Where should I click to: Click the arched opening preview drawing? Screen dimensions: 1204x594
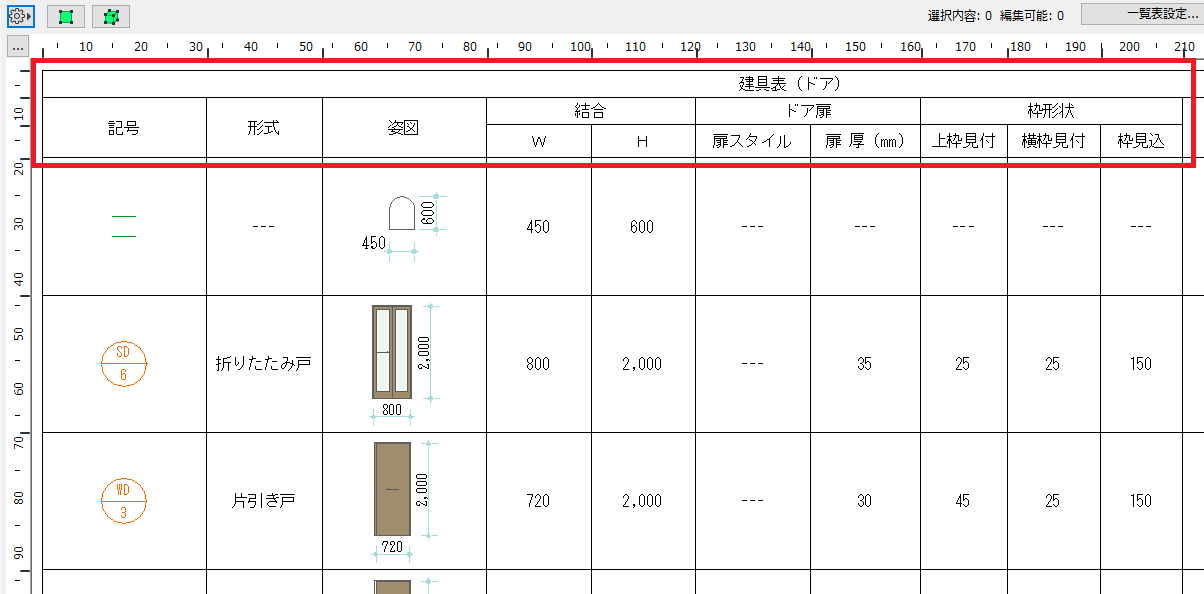(402, 214)
